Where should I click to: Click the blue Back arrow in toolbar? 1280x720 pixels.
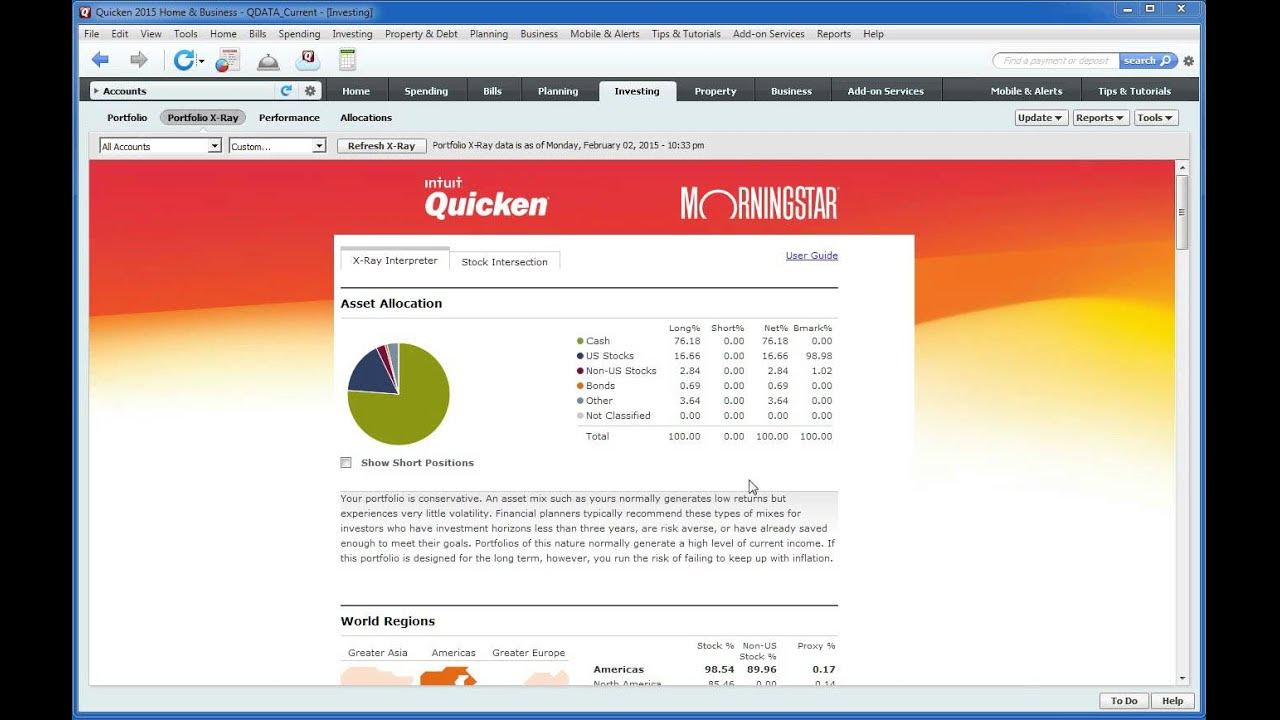pos(100,60)
